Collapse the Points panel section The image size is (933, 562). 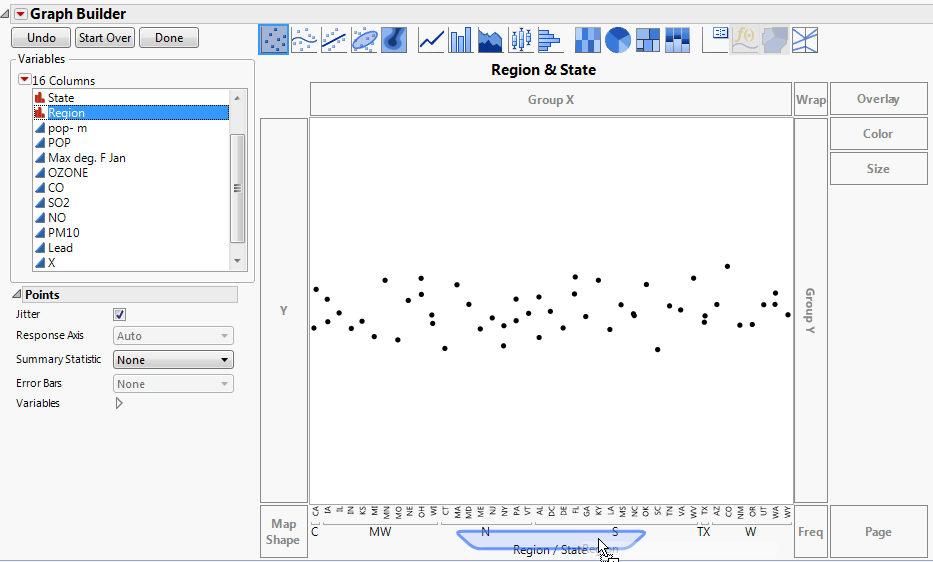click(17, 295)
